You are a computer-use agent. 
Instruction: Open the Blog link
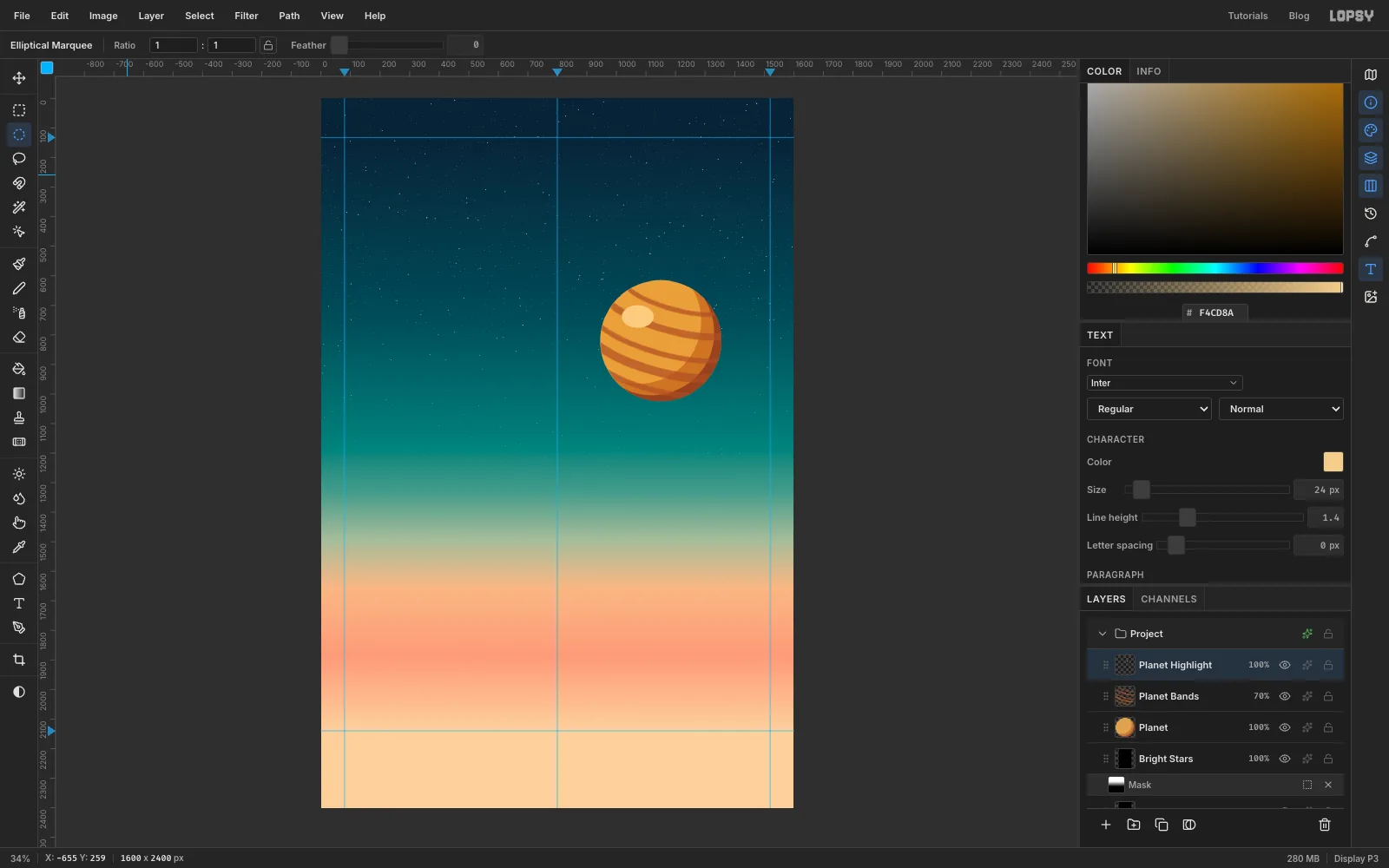pyautogui.click(x=1299, y=16)
